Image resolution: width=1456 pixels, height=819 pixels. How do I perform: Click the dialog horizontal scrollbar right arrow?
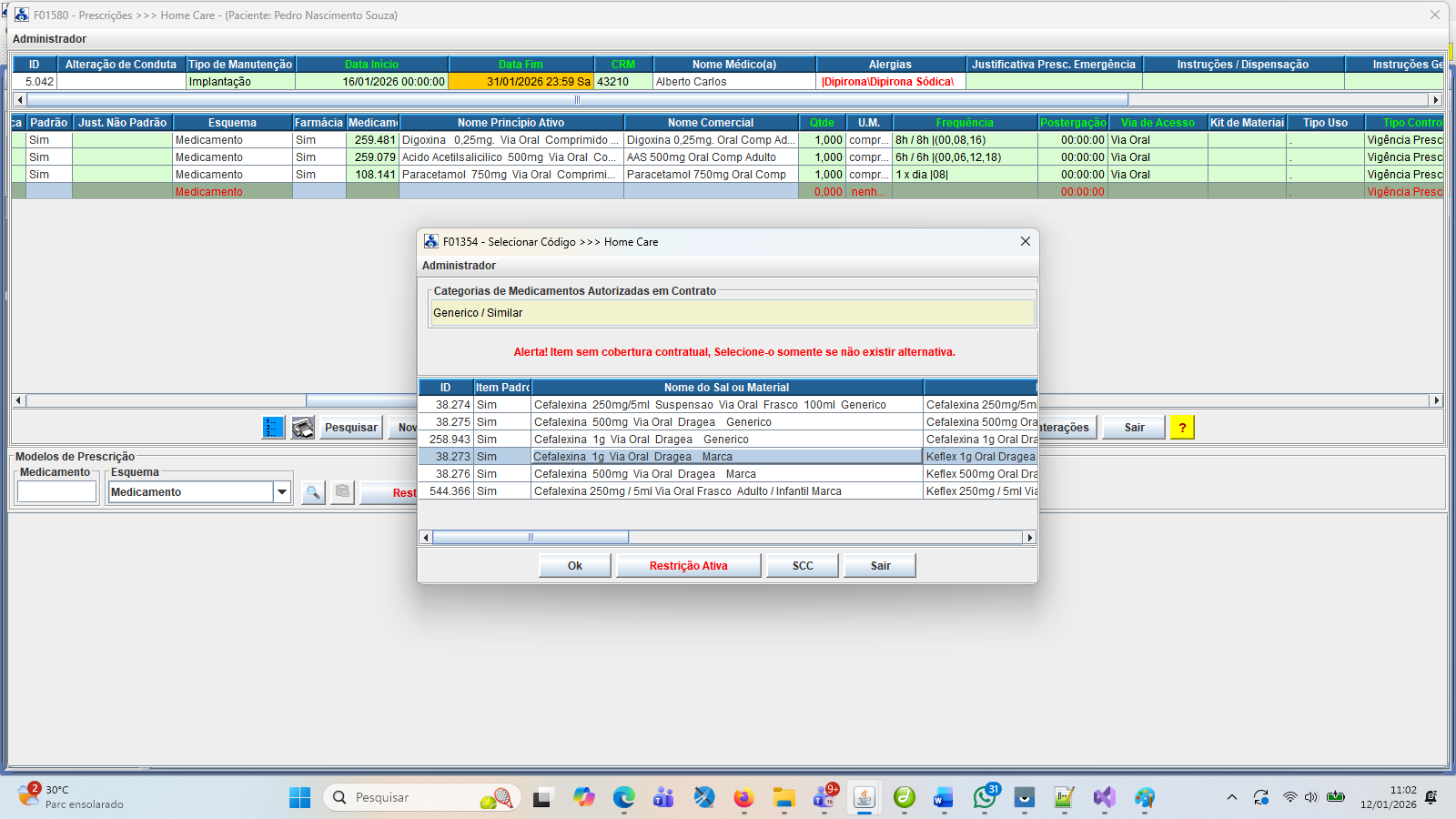tap(1029, 538)
